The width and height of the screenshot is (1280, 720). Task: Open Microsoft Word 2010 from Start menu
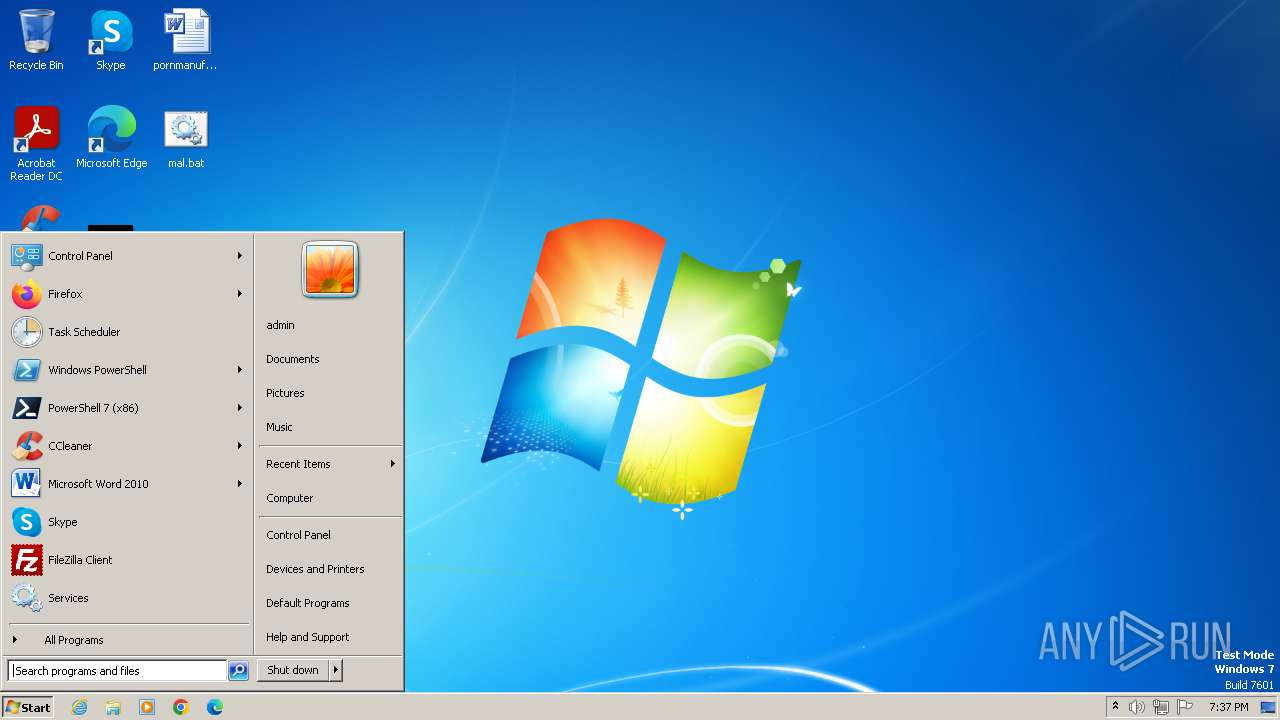(127, 484)
